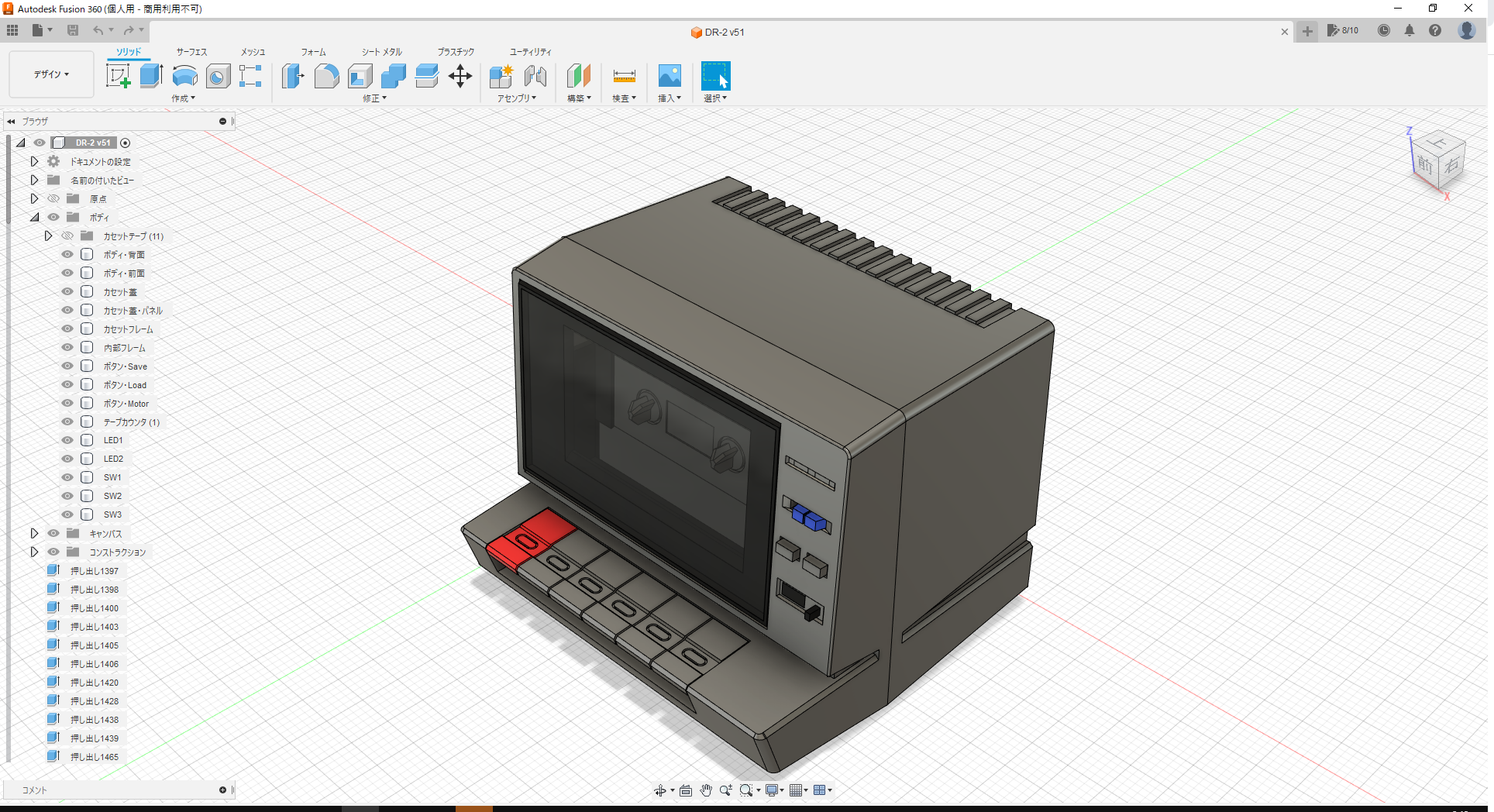Select the Create Sketch tool

point(118,76)
